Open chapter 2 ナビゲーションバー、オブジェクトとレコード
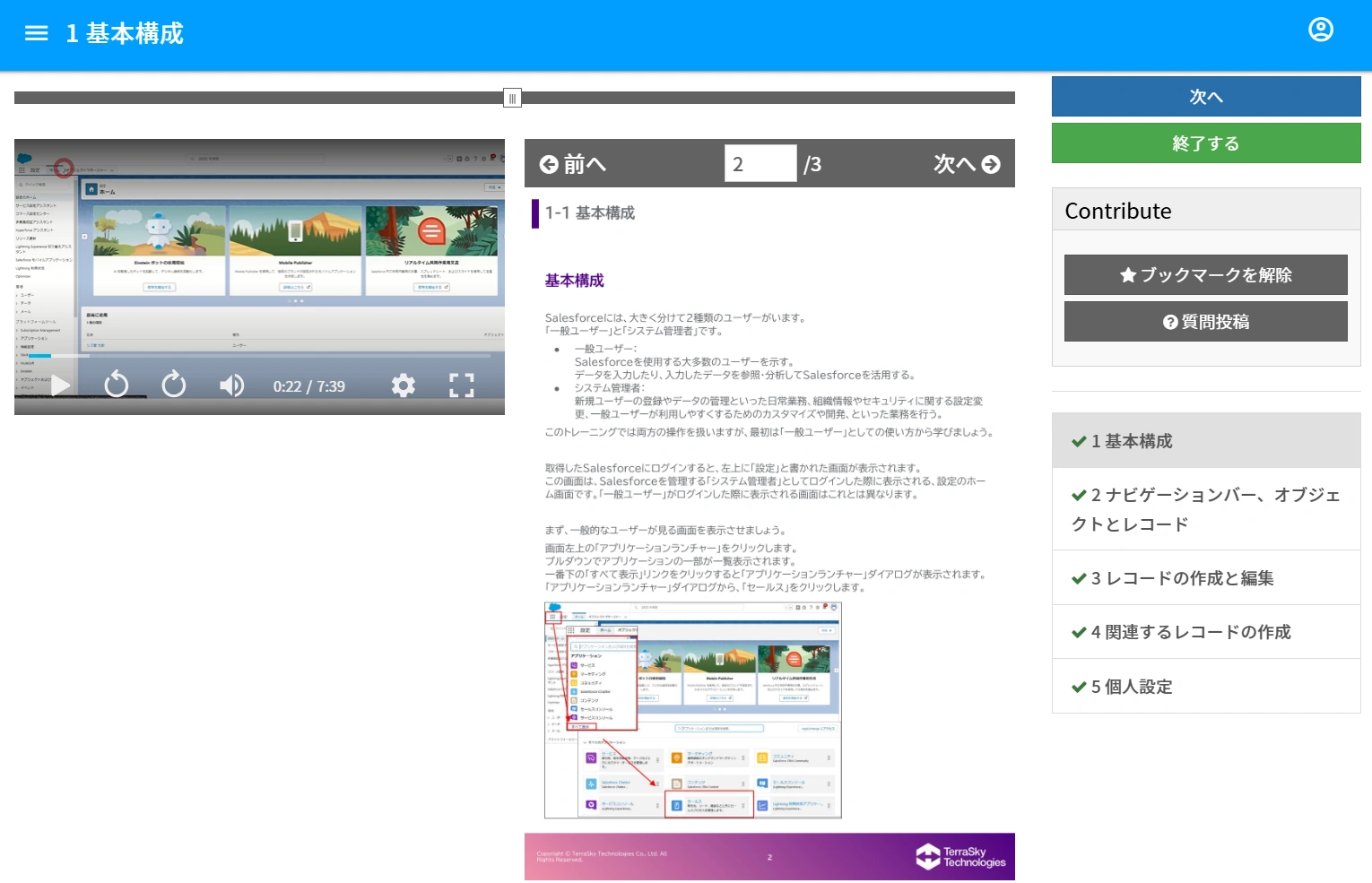Image resolution: width=1372 pixels, height=883 pixels. [1206, 509]
